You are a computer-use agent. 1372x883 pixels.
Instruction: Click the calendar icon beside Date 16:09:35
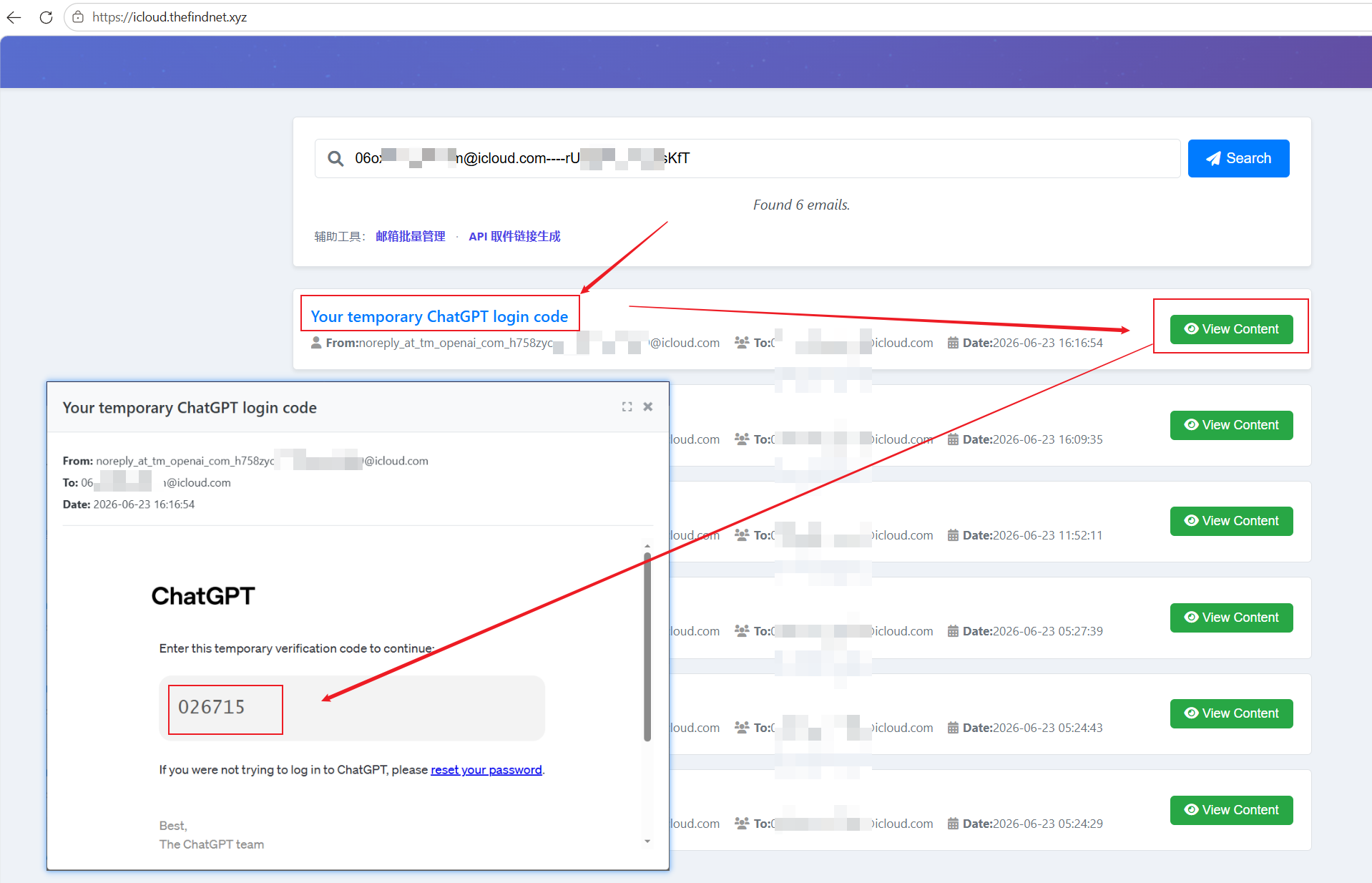(x=953, y=439)
